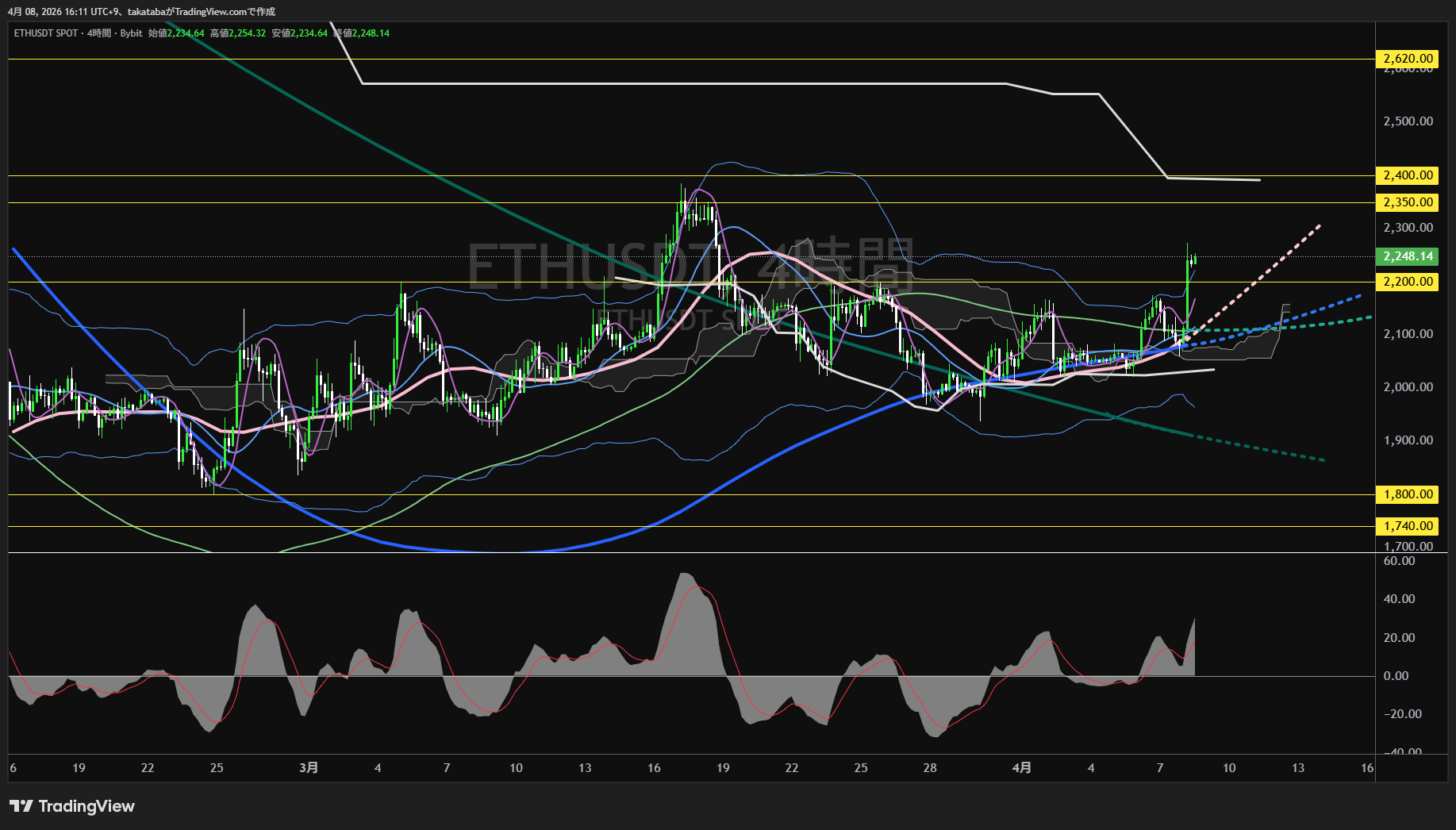The width and height of the screenshot is (1456, 830).
Task: Click the 2,500.00 price axis label
Action: click(x=1408, y=121)
